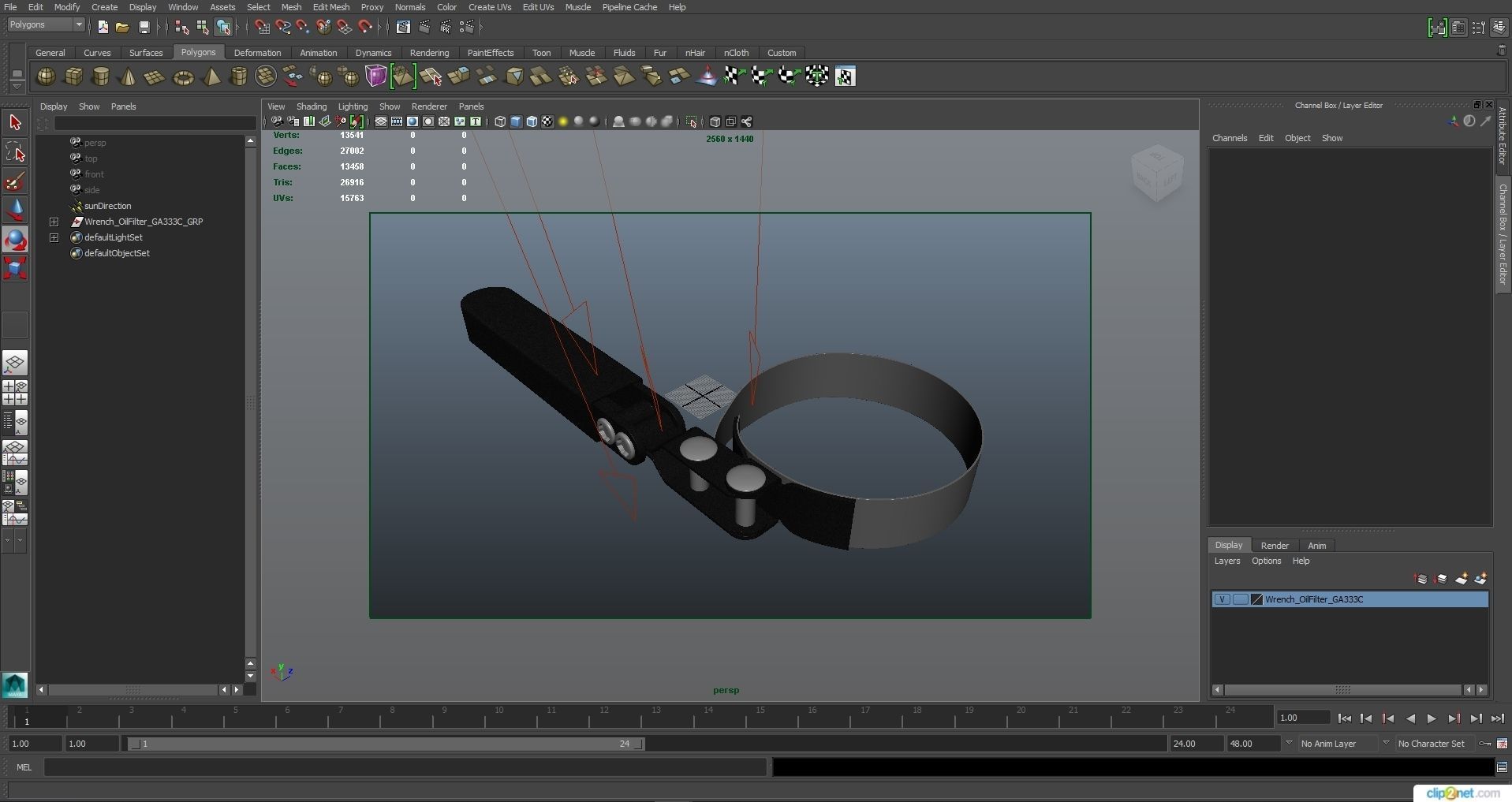Create a polygon cube from the shelf

73,76
